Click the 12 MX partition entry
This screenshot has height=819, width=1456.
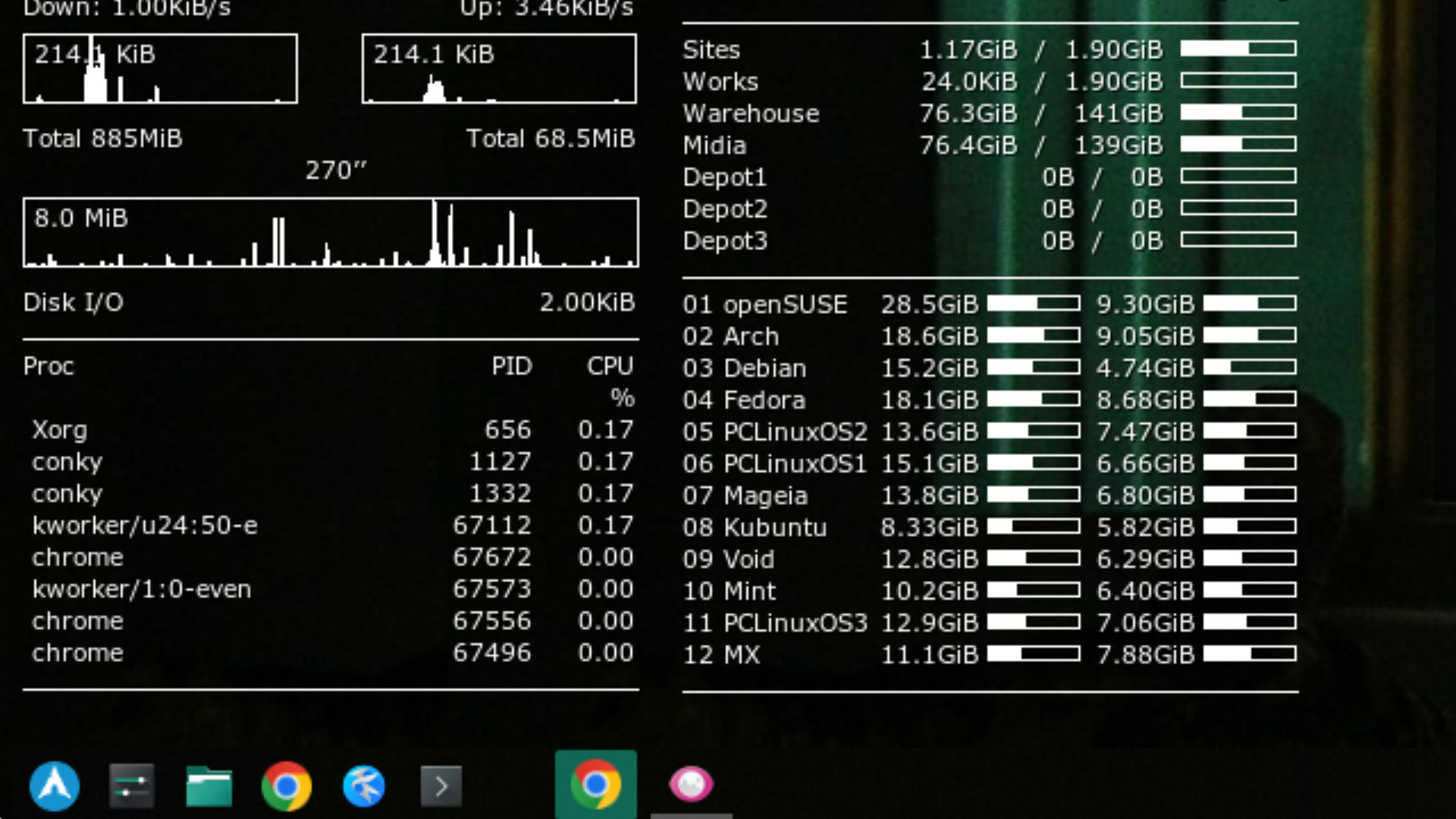point(721,654)
